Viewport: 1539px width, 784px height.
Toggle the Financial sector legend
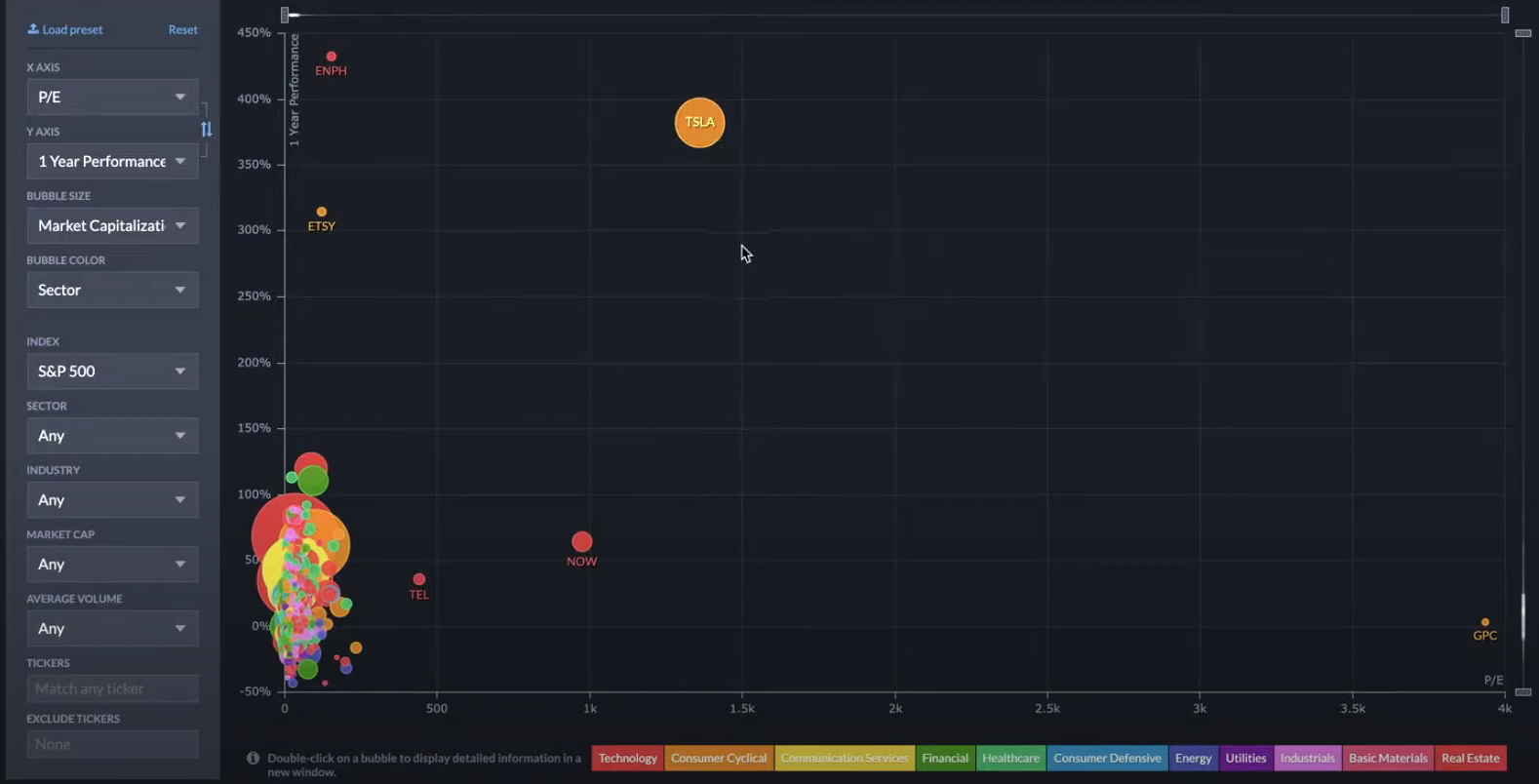[x=945, y=758]
